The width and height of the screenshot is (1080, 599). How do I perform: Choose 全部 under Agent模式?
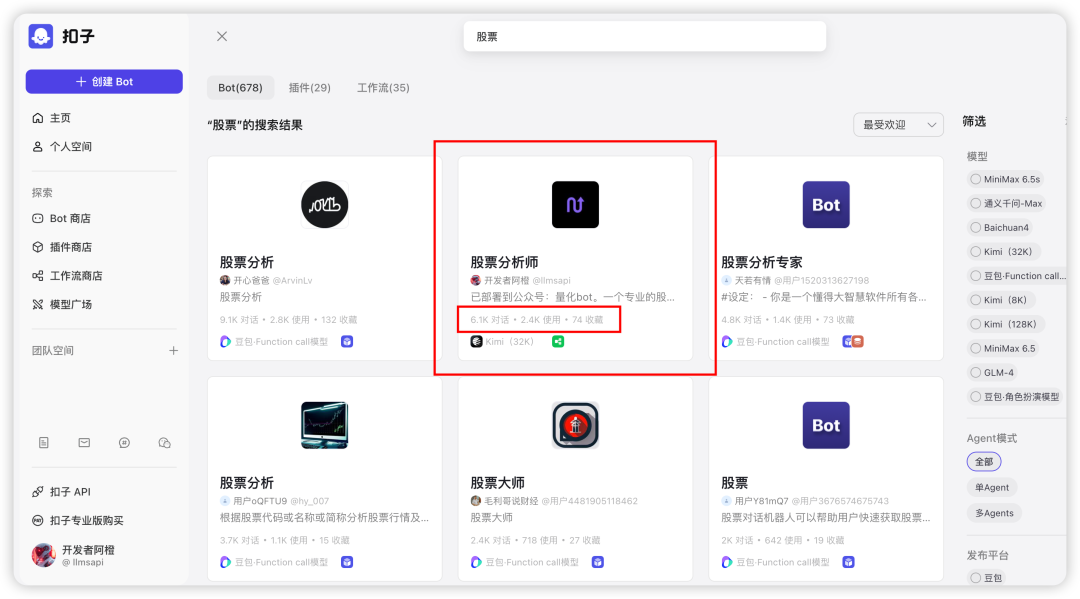pyautogui.click(x=984, y=461)
